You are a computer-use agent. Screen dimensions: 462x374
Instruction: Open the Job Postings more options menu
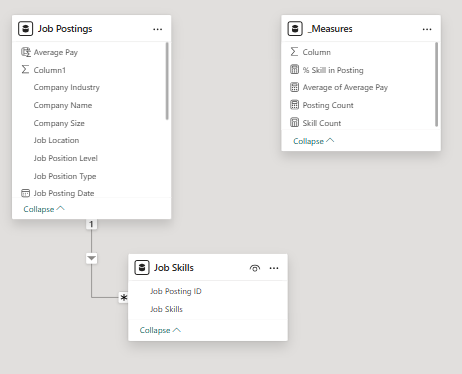pos(158,29)
